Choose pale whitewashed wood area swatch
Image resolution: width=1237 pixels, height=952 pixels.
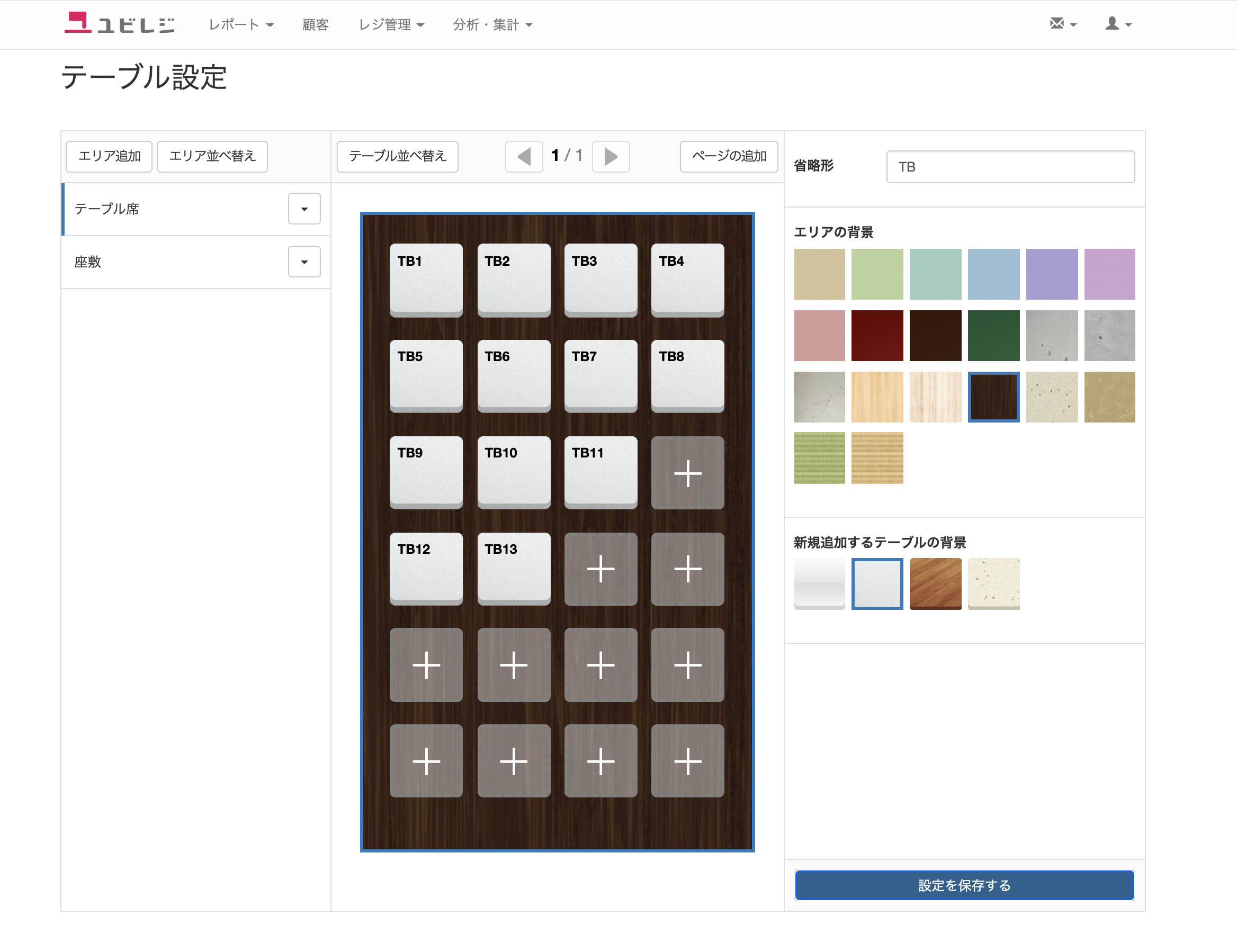(935, 397)
